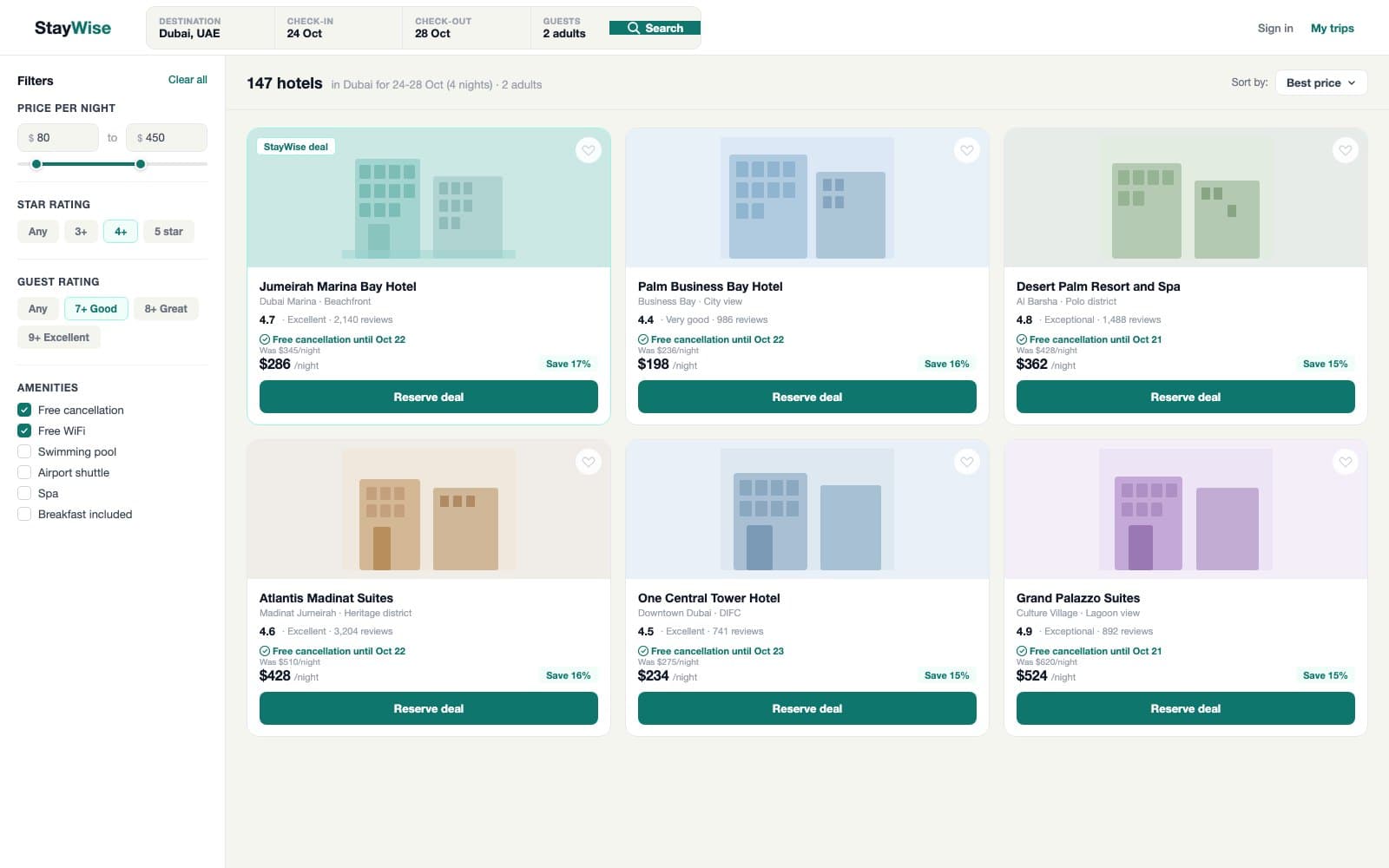Image resolution: width=1389 pixels, height=868 pixels.
Task: Click the minimum price slider handle
Action: (x=36, y=164)
